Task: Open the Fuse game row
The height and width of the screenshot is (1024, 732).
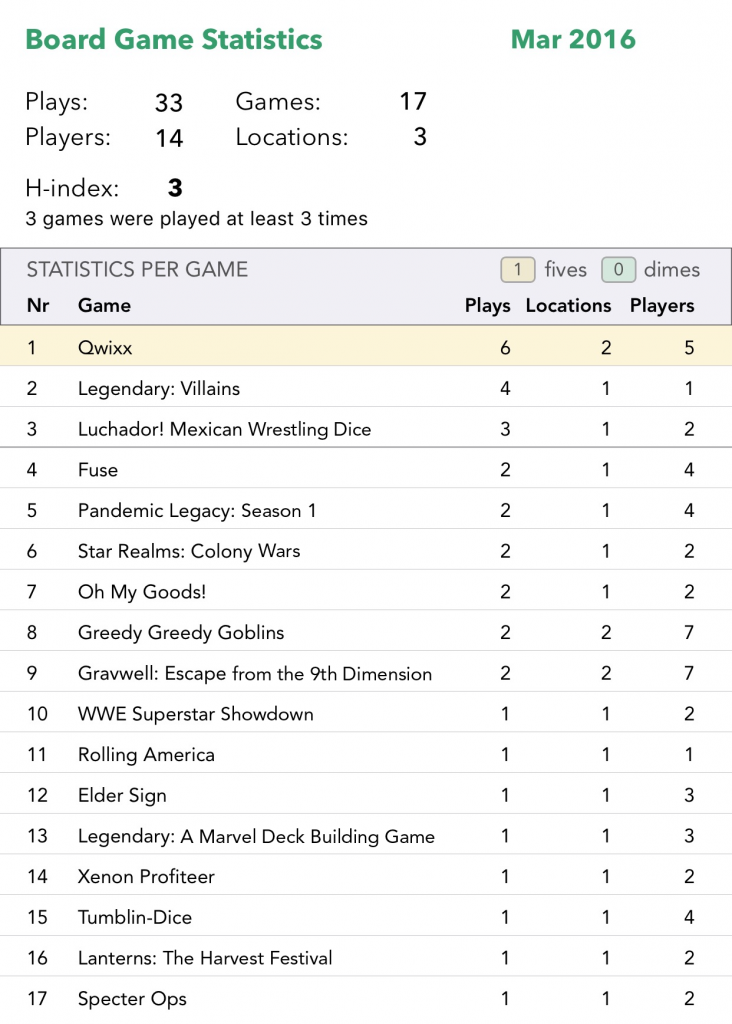Action: (98, 470)
